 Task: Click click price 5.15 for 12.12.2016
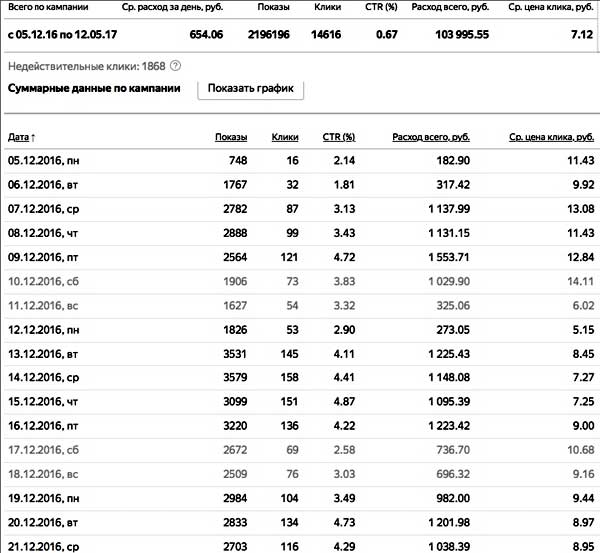(584, 330)
